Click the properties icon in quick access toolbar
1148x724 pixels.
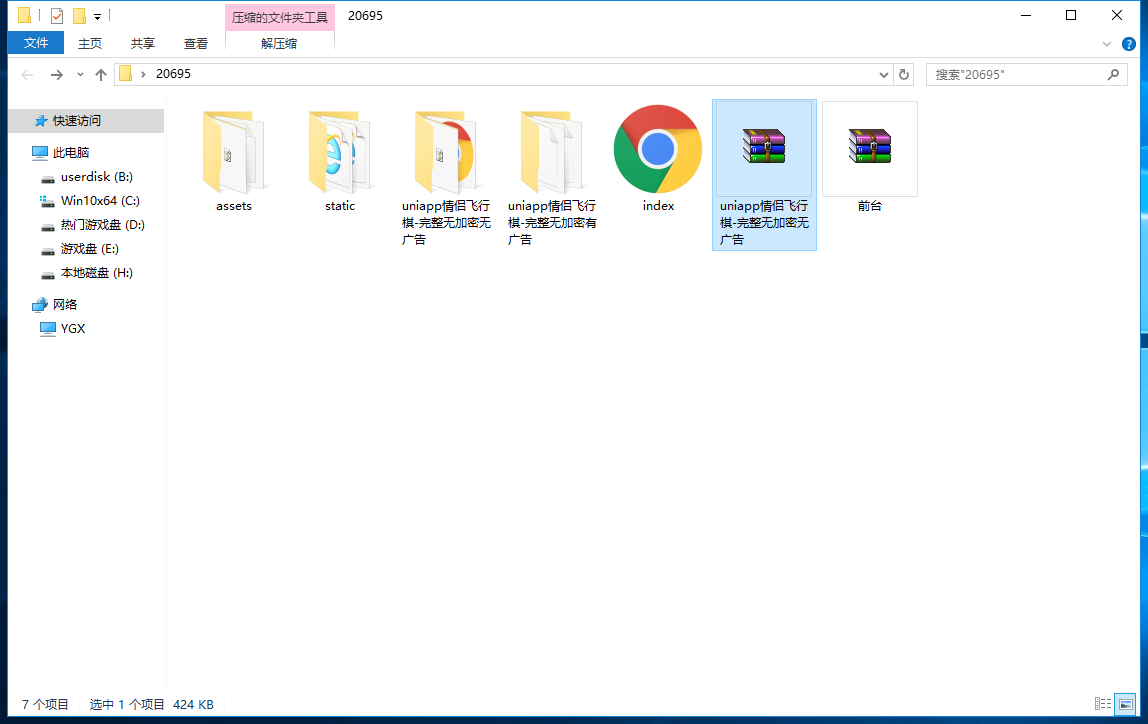[57, 16]
